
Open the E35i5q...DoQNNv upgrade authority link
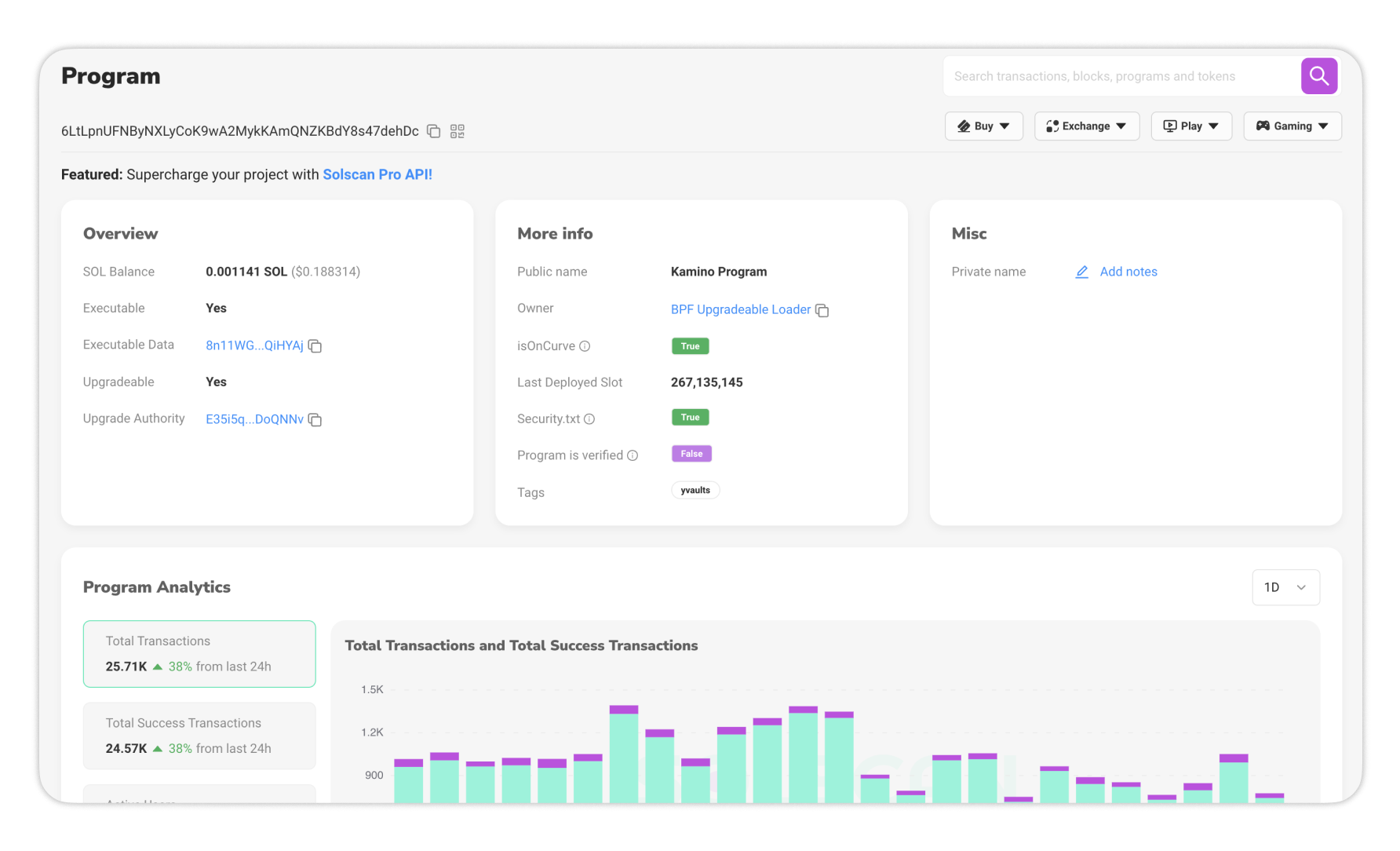[254, 419]
